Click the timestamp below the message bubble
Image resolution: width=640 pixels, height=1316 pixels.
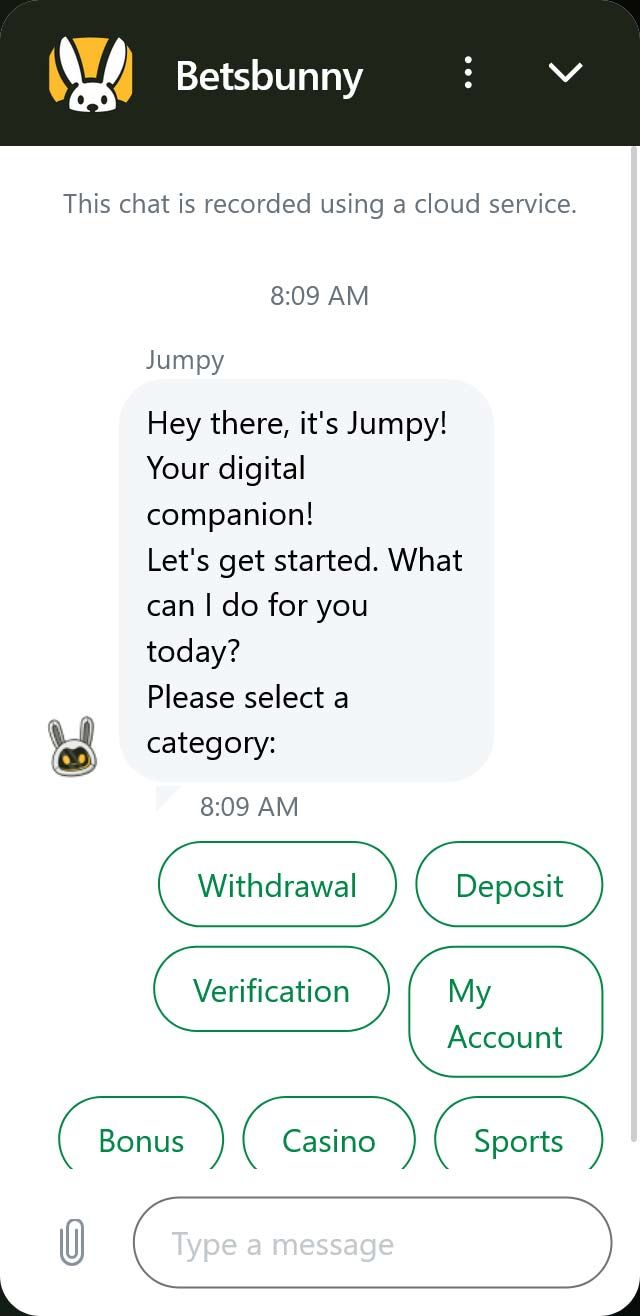[249, 806]
